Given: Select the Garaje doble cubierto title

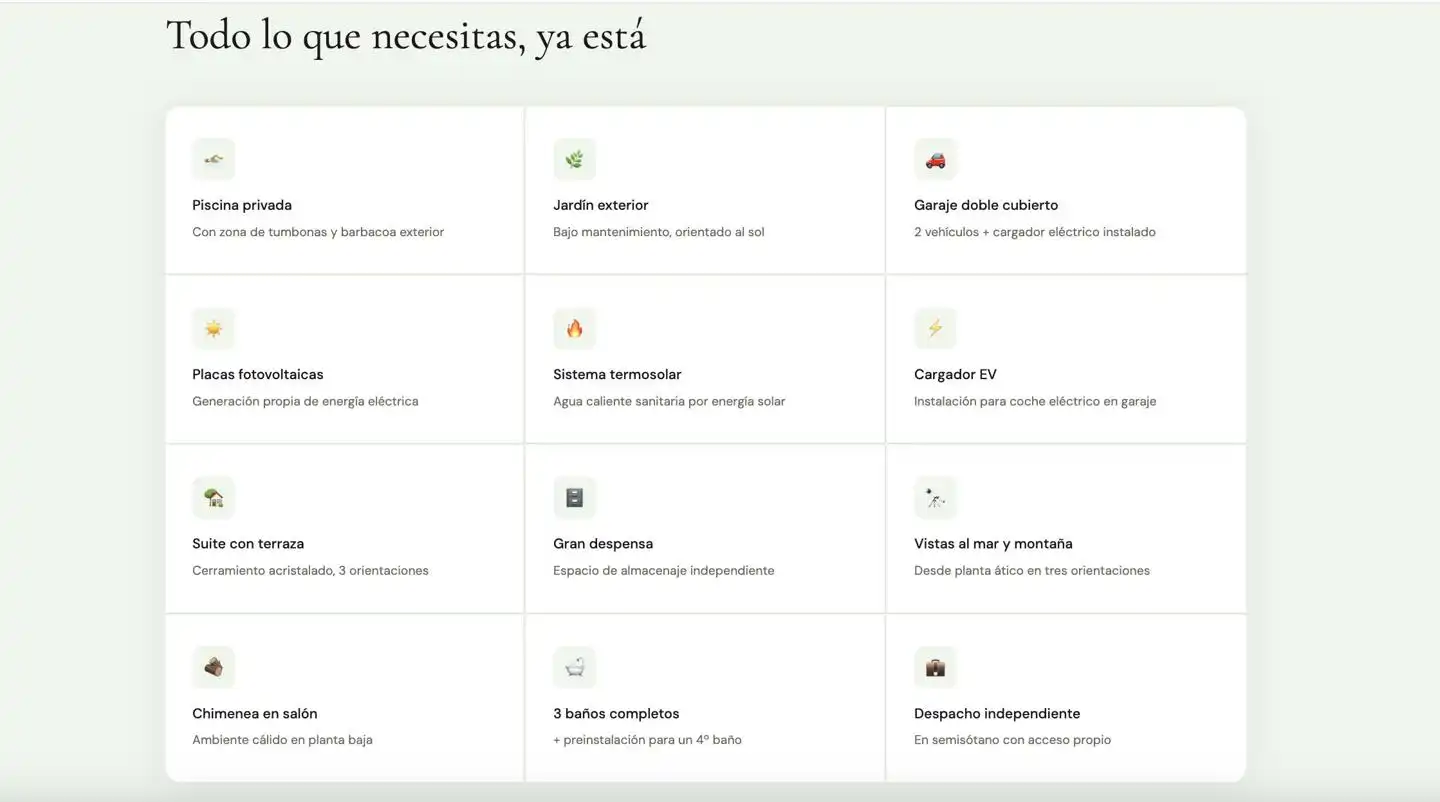Looking at the screenshot, I should click(x=986, y=205).
